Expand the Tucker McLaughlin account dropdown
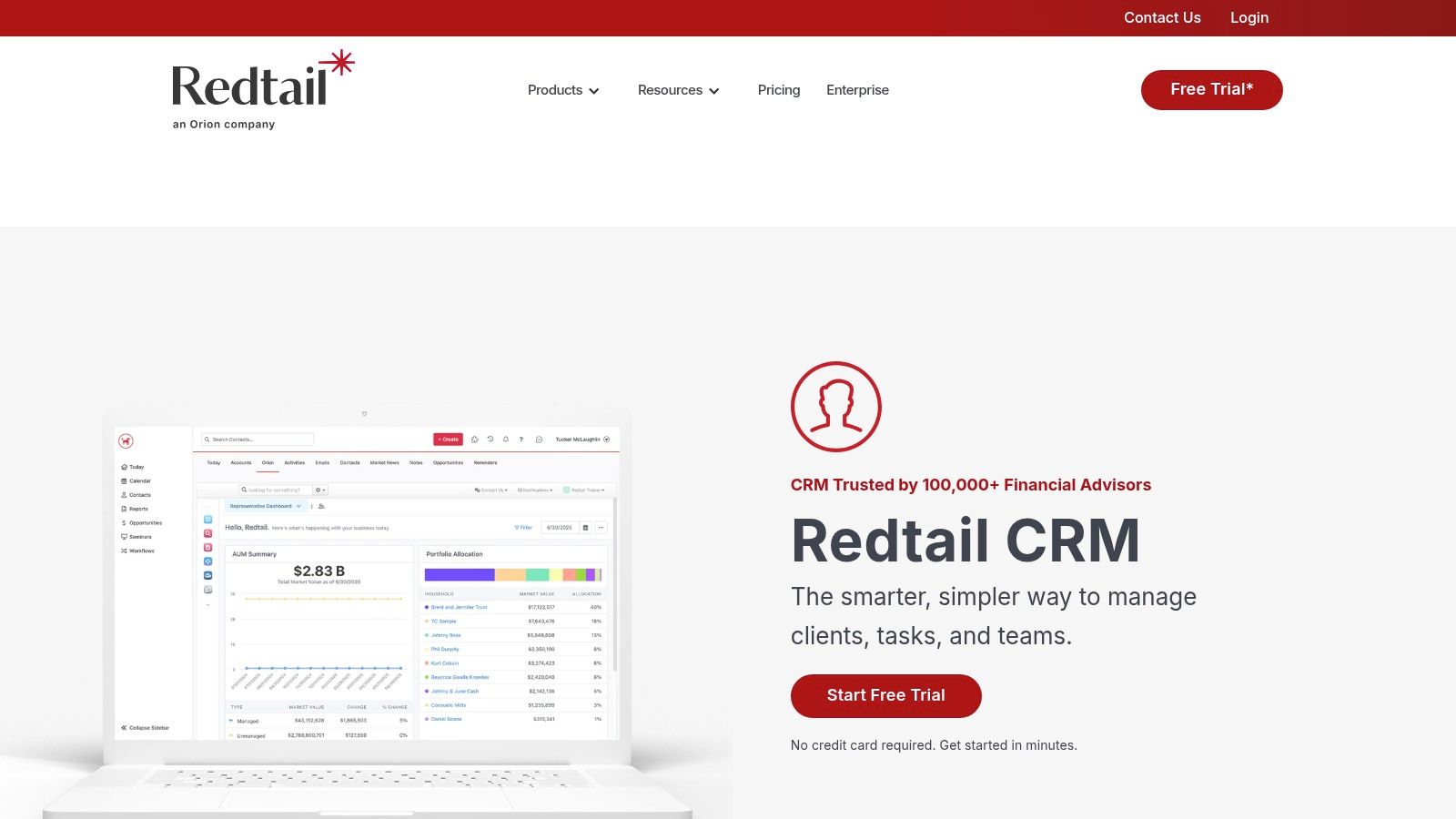Screen dimensions: 1456x819 [606, 439]
